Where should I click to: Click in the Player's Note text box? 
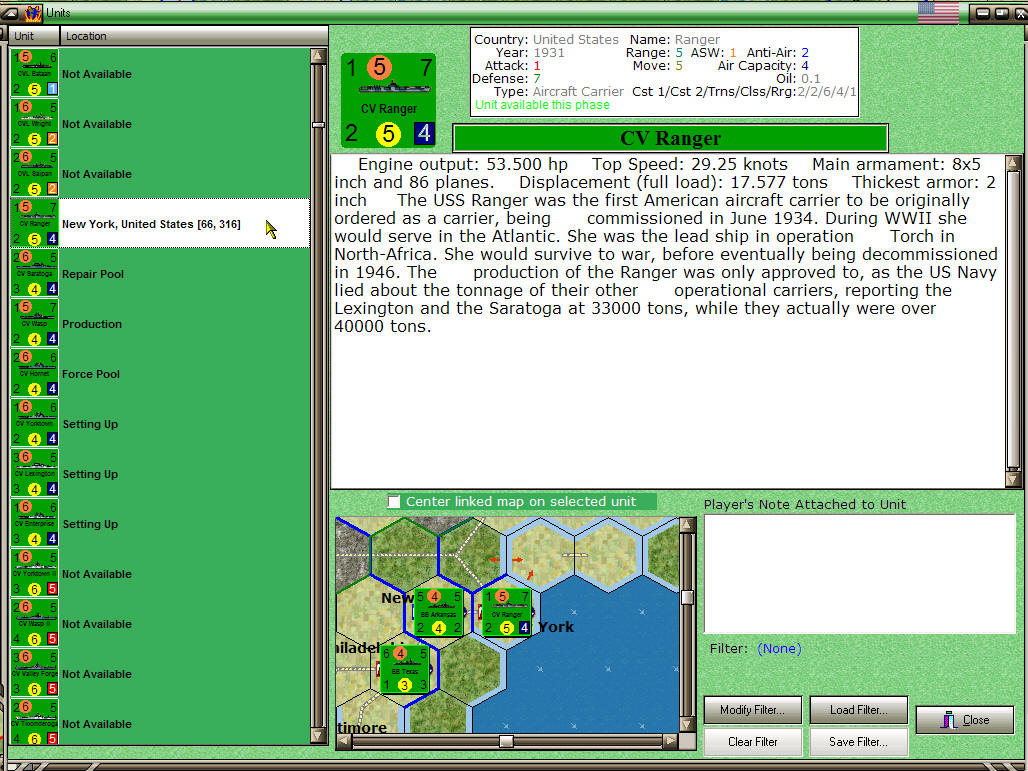point(860,574)
